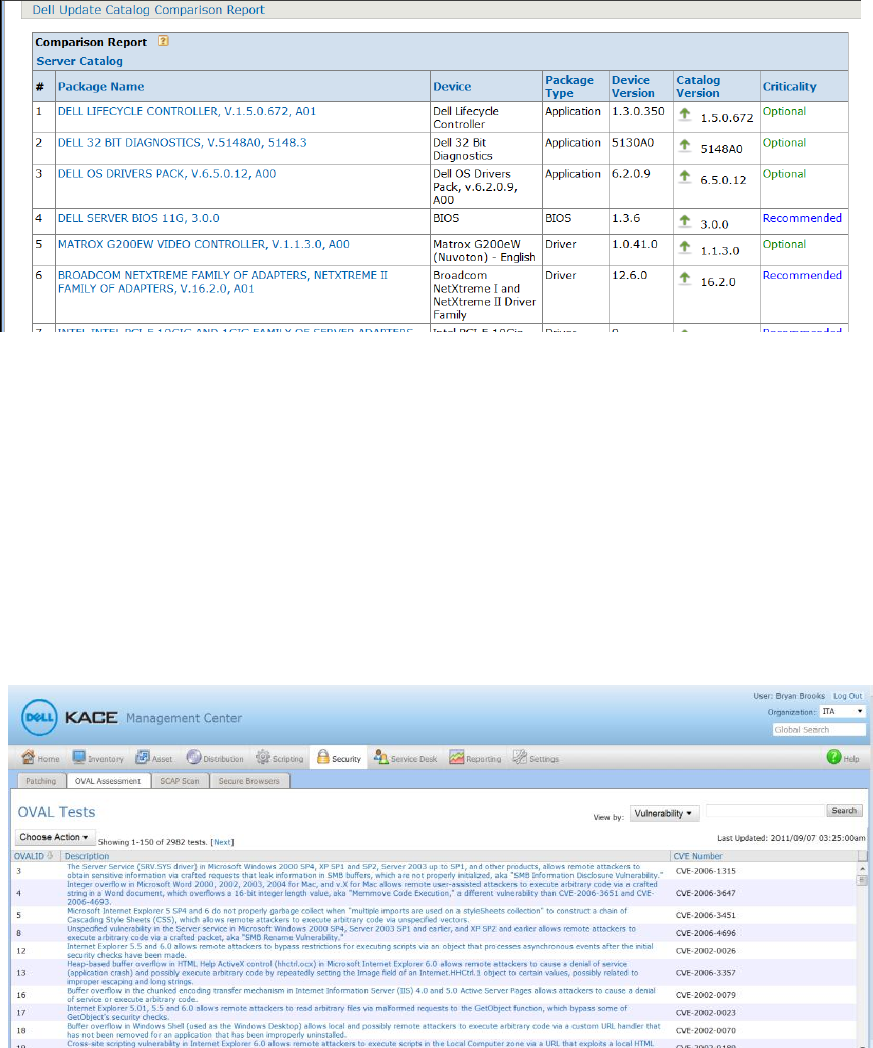The width and height of the screenshot is (873, 1048).
Task: Click the Search button in OVAL Tests
Action: [x=844, y=811]
